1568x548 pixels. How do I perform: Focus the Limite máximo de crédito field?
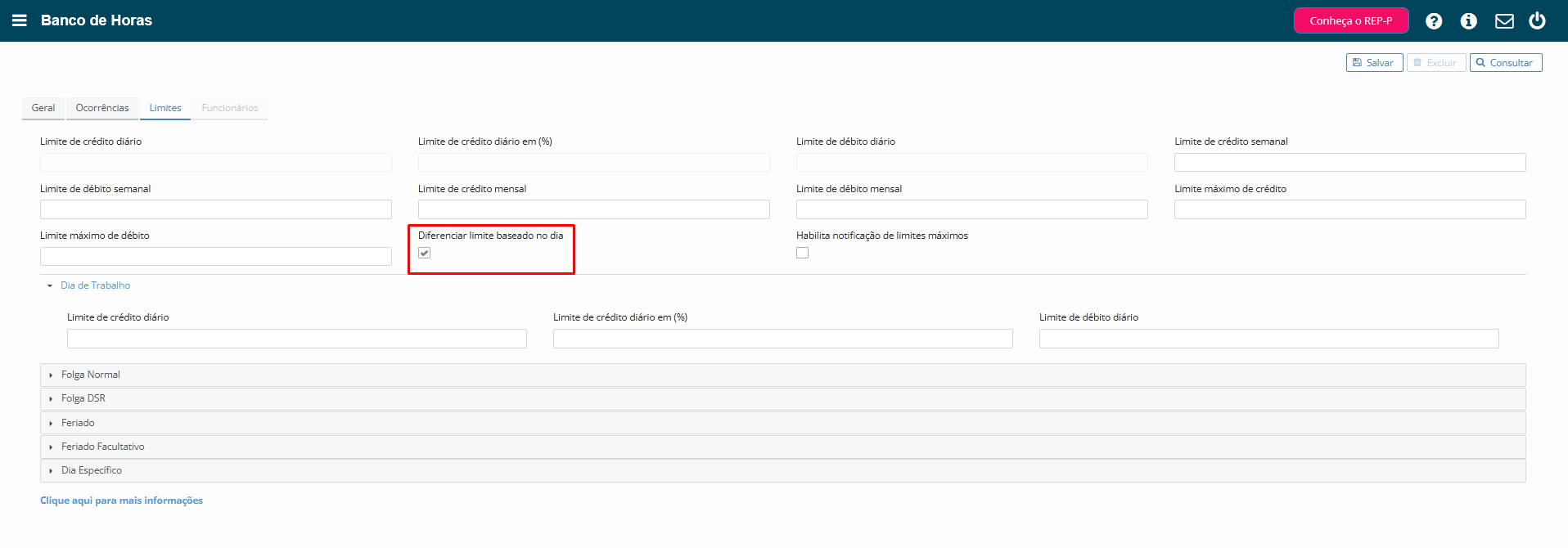click(x=1350, y=209)
